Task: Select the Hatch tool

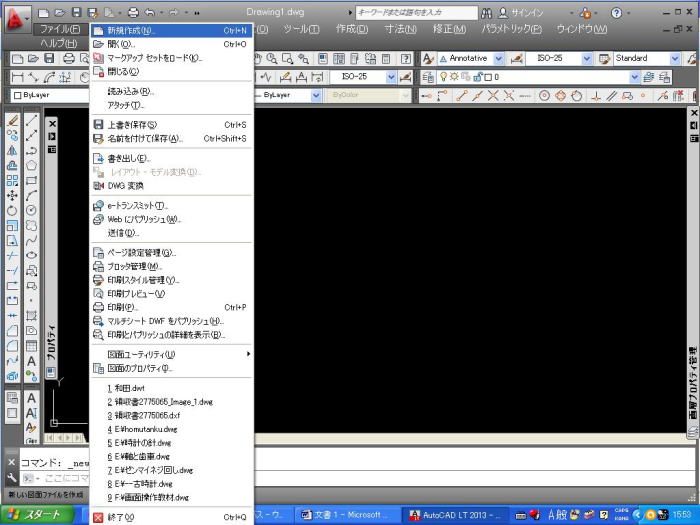Action: tap(31, 316)
